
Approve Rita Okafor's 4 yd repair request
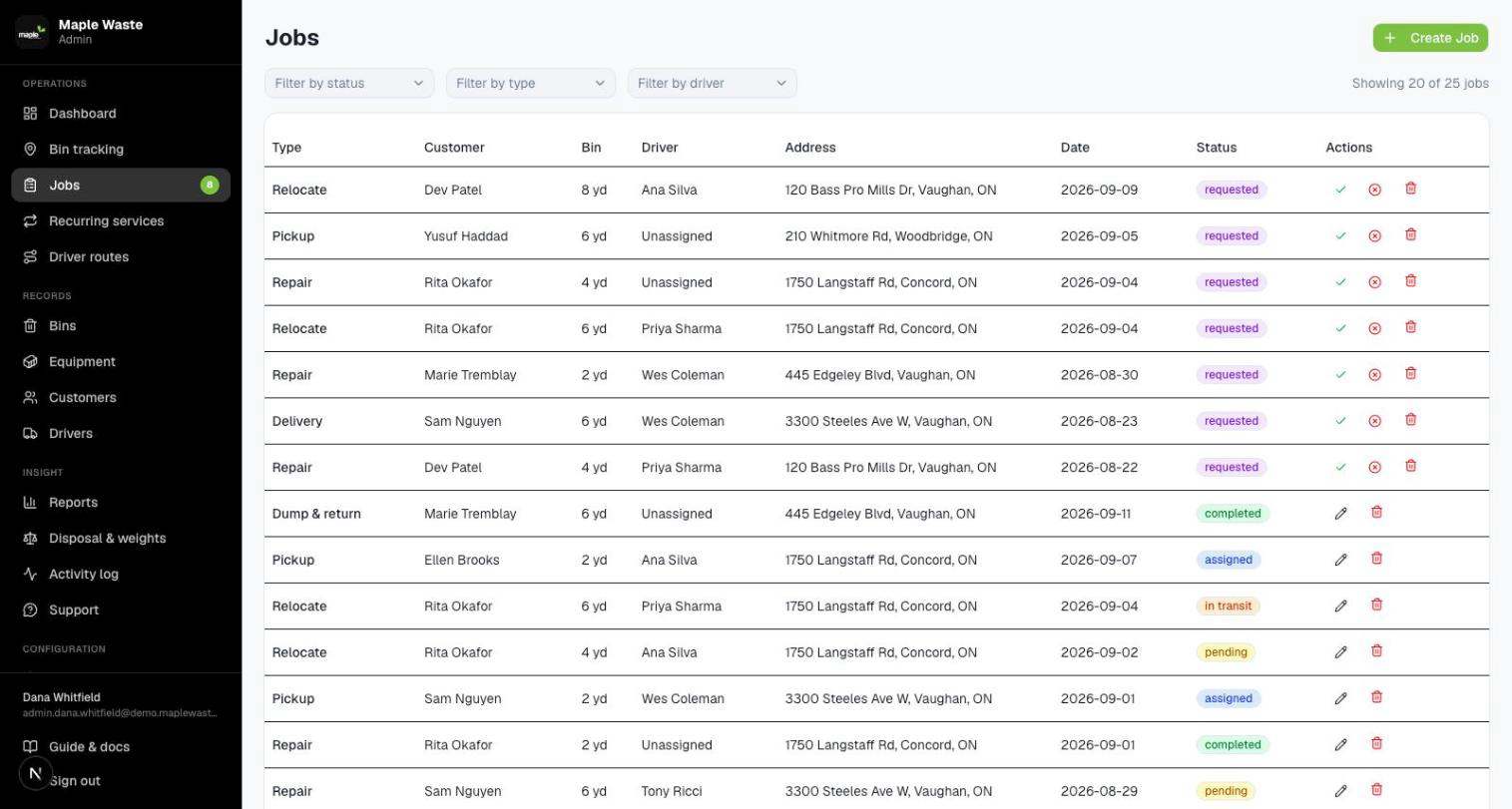[1340, 282]
